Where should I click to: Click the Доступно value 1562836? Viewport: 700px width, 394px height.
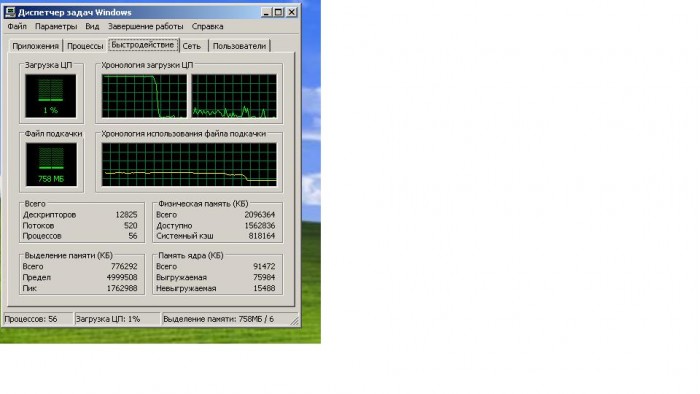[259, 225]
